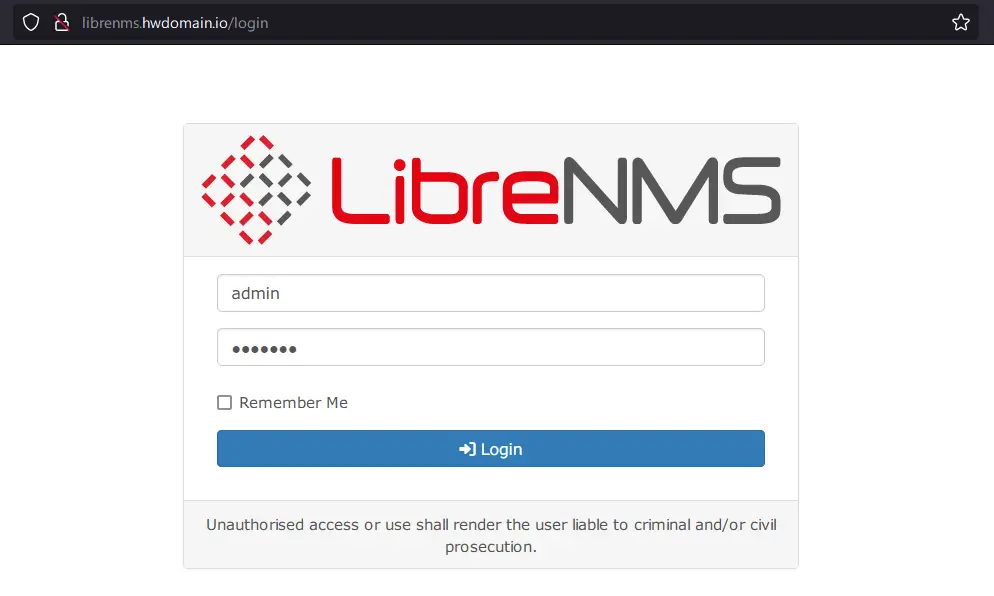
Task: Click the librenms.hwdomain.io/login address bar
Action: [175, 23]
